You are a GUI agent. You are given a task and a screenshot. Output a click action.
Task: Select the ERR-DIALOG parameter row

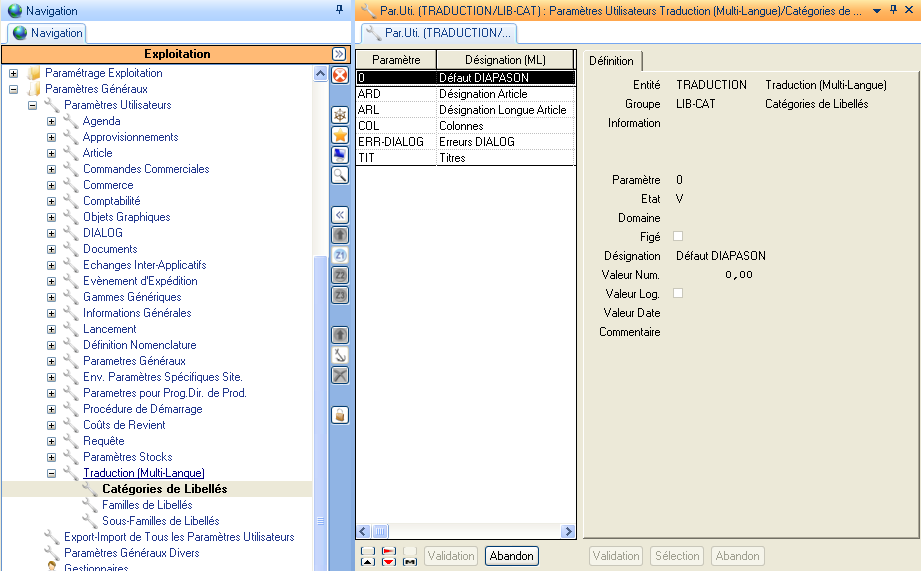396,142
